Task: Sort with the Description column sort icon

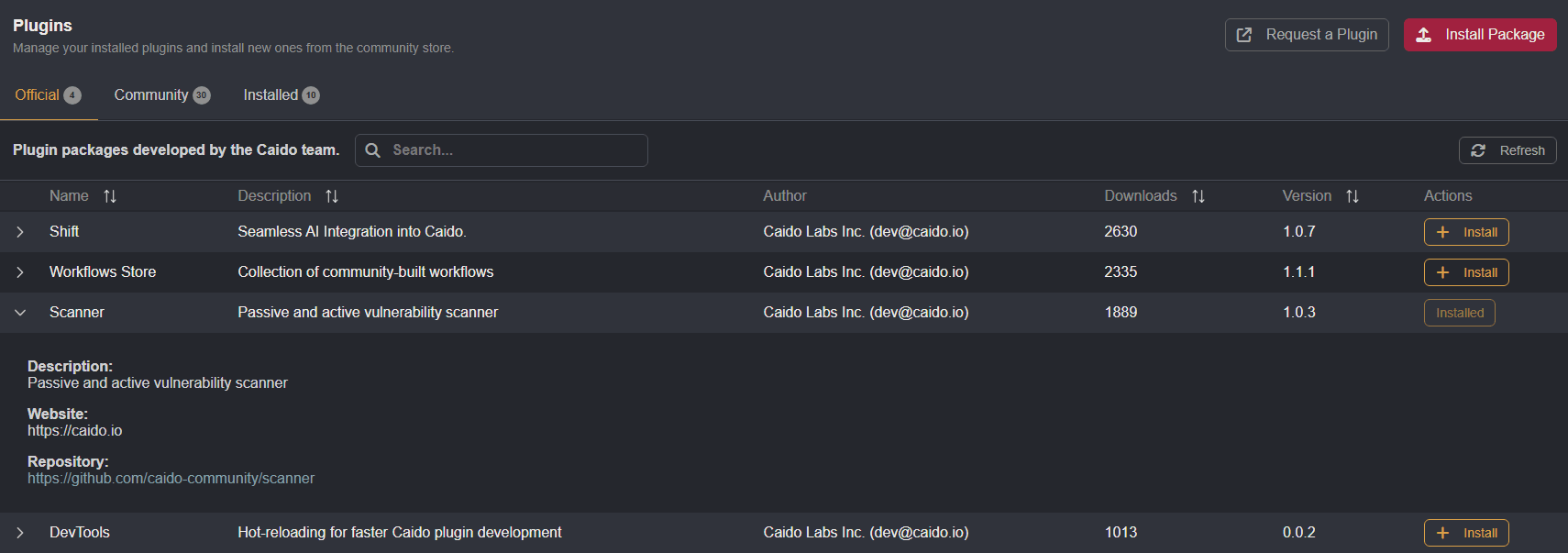Action: (x=332, y=195)
